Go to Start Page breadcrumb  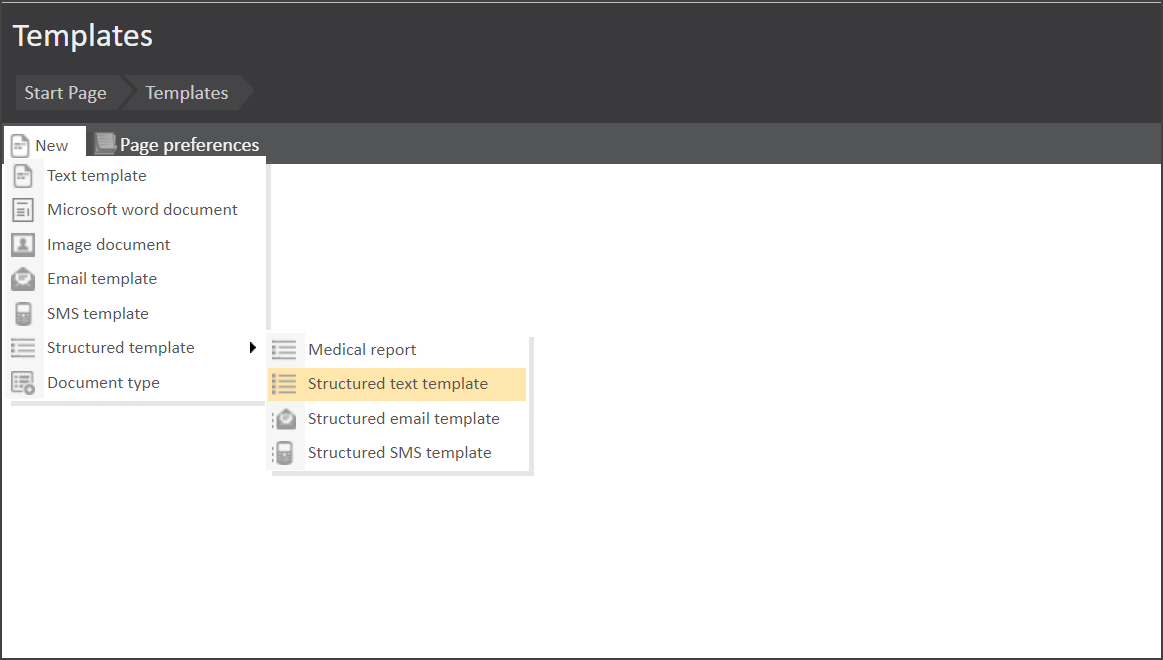tap(65, 93)
